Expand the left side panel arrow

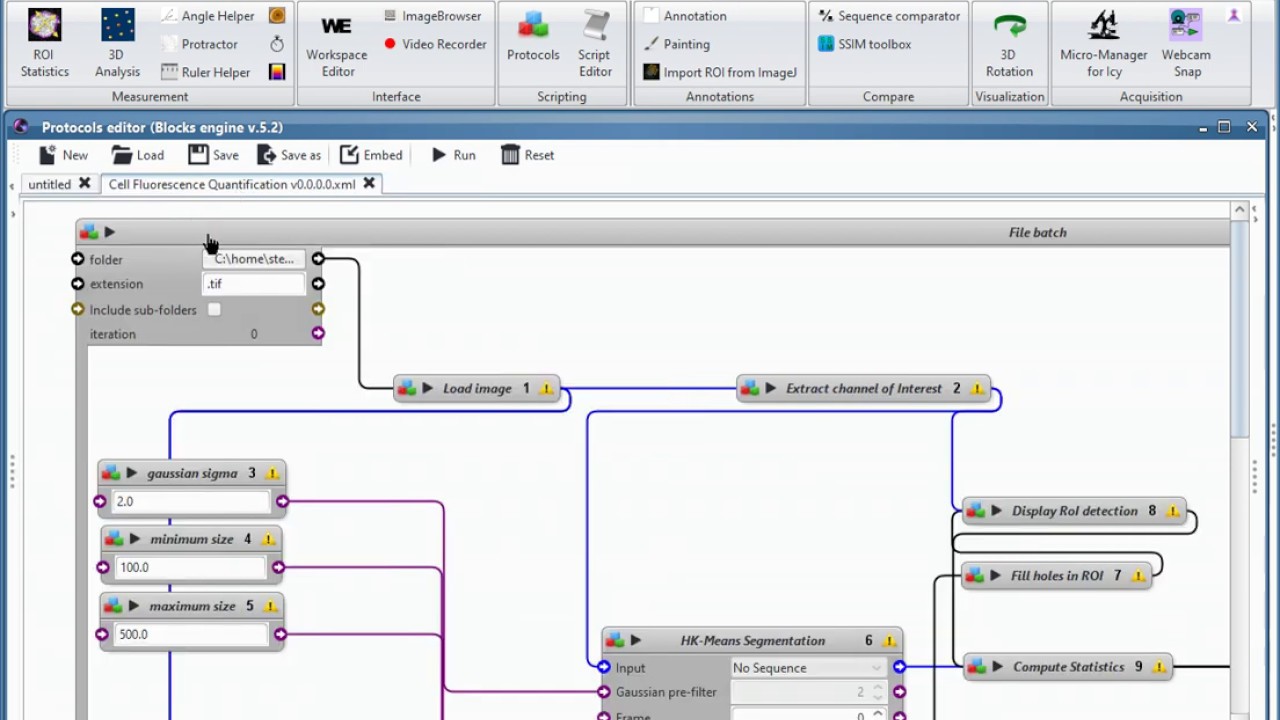[x=13, y=214]
